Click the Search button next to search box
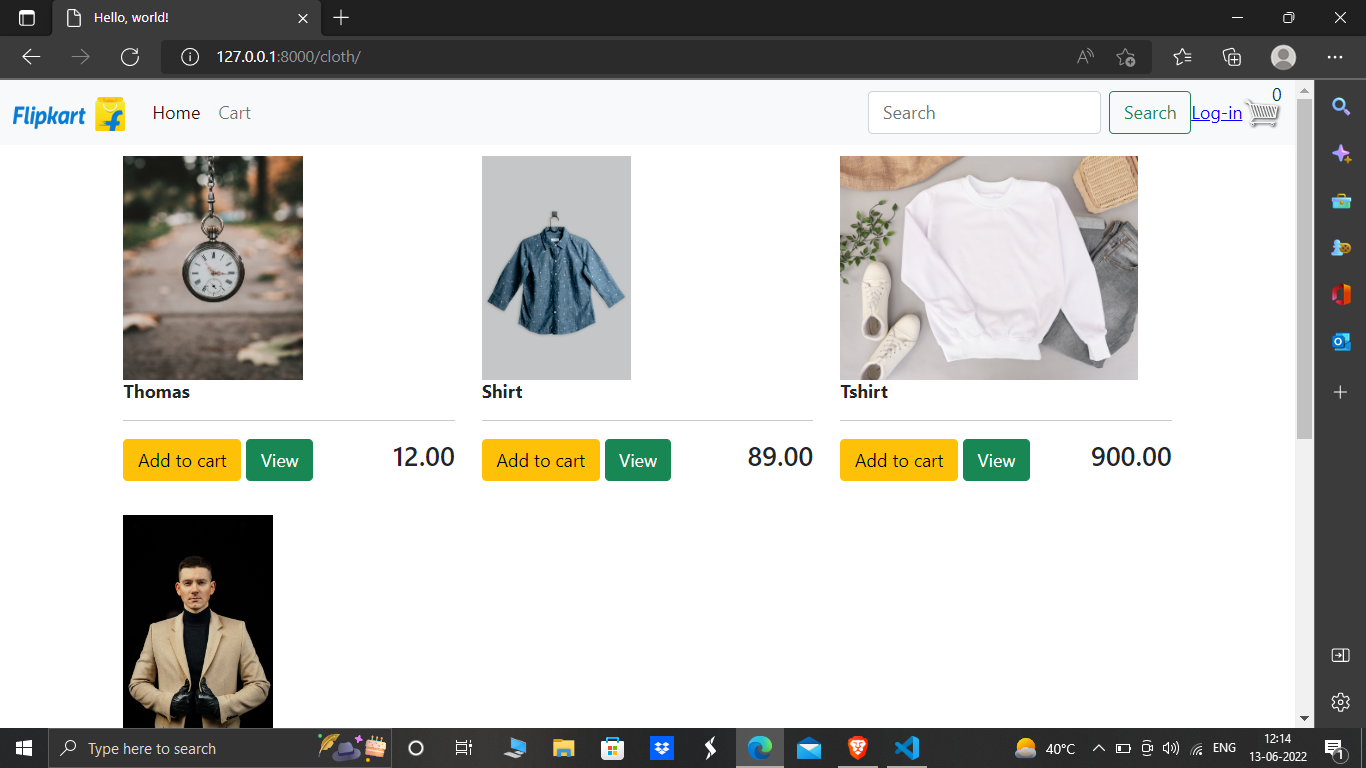1366x768 pixels. 1149,112
